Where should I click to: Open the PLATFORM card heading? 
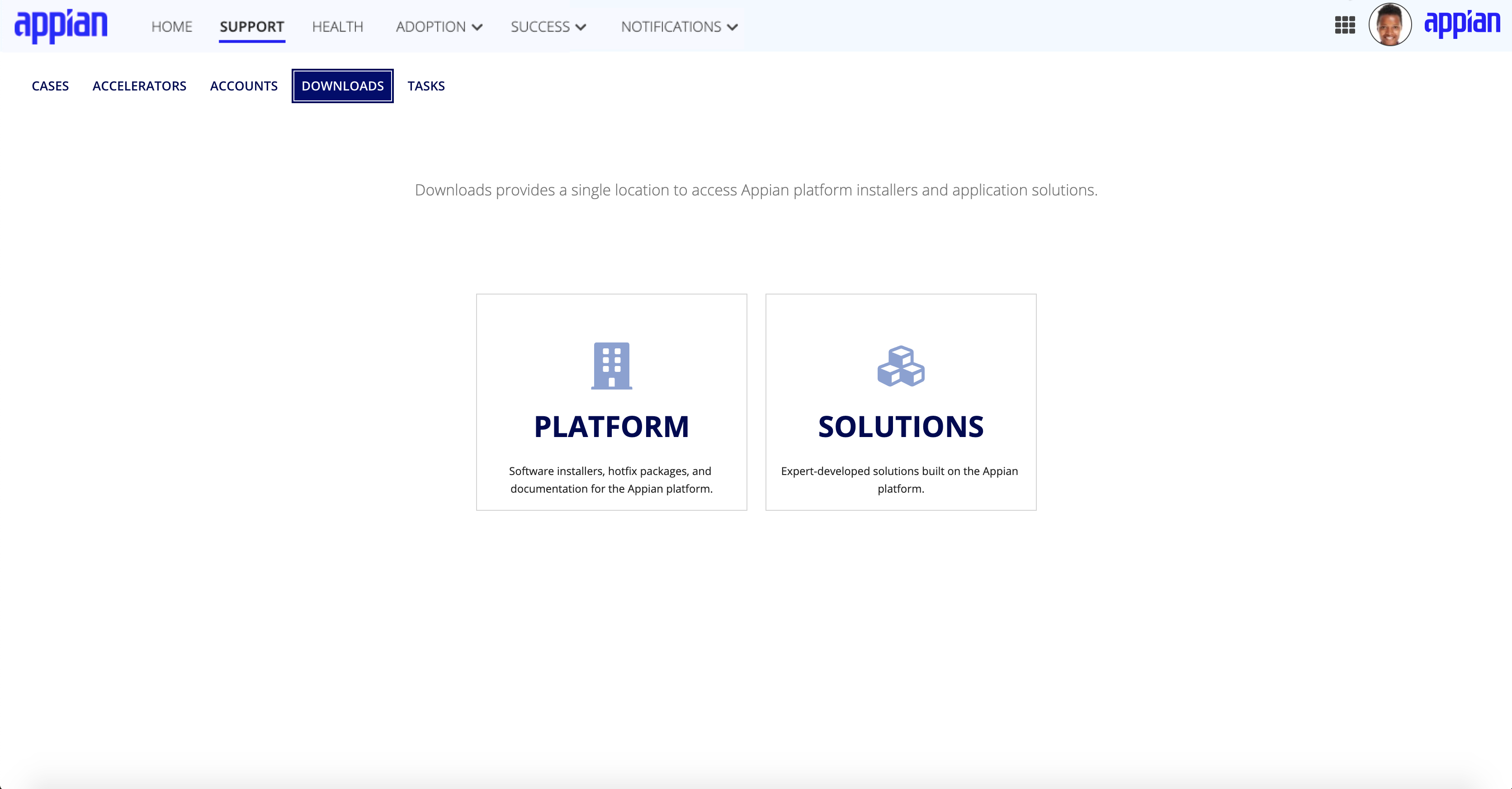click(x=612, y=427)
